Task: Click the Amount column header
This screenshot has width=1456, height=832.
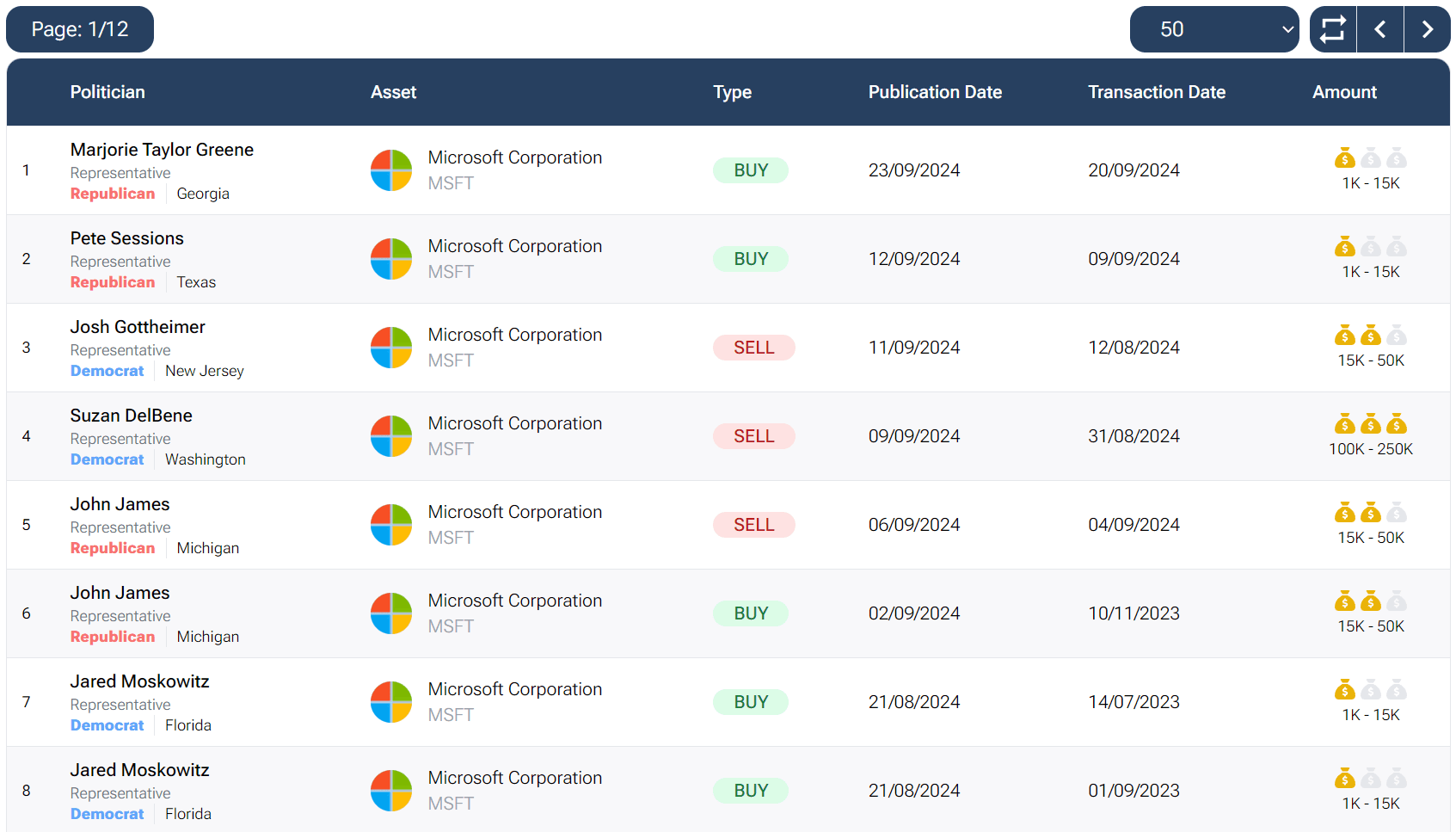Action: tap(1344, 92)
